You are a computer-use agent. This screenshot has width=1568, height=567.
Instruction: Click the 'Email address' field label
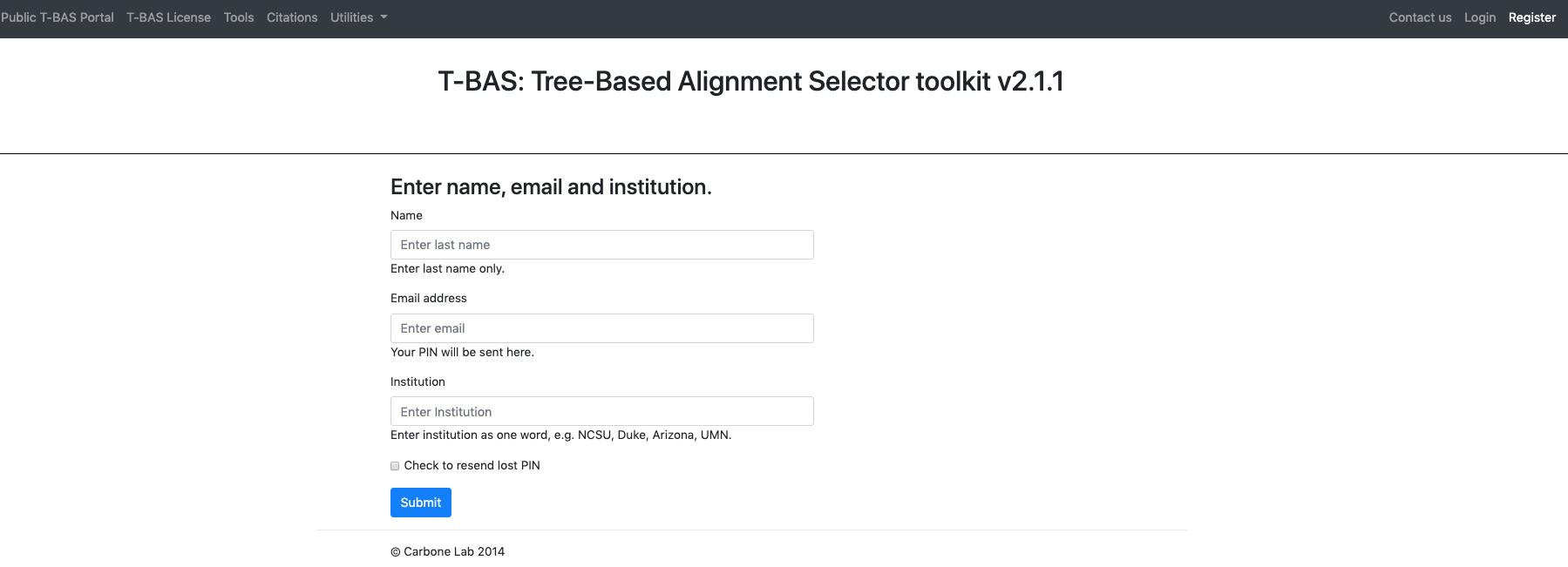[429, 298]
